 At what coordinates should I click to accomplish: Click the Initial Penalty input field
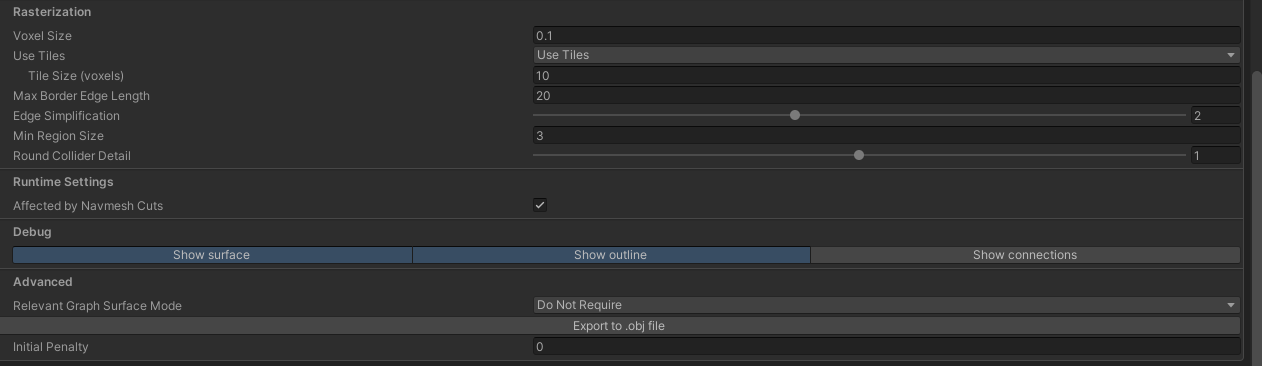[886, 347]
